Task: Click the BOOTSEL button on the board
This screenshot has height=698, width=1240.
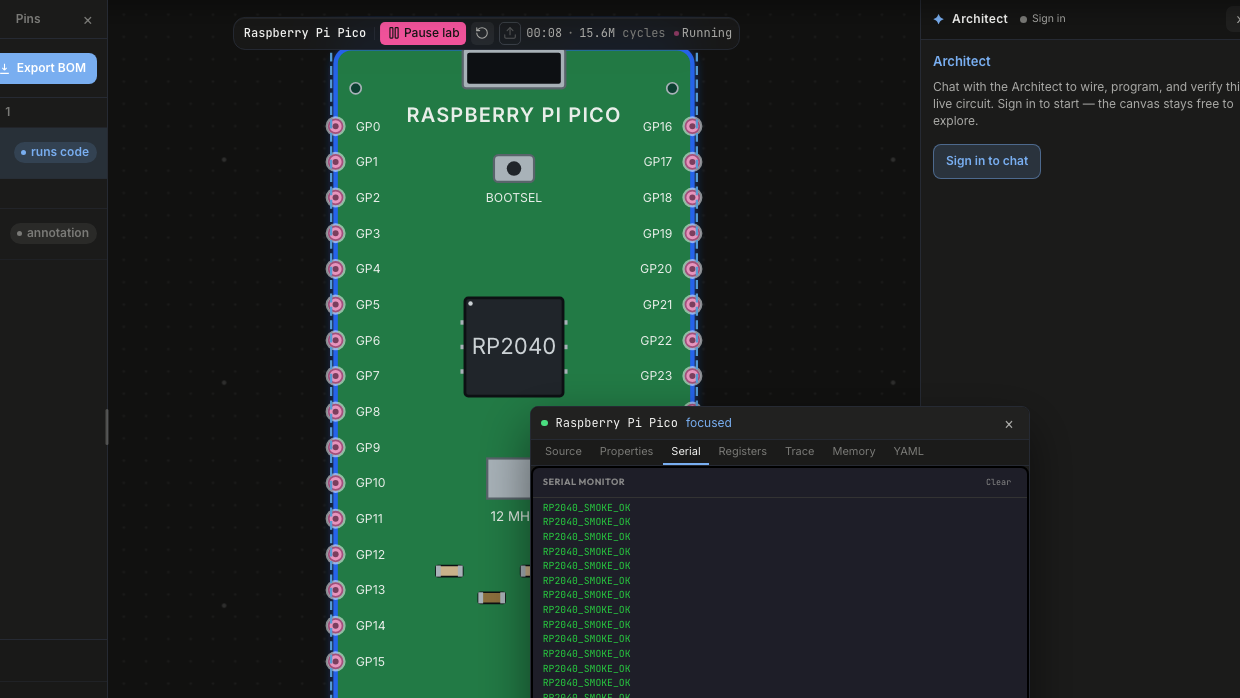Action: (x=514, y=168)
